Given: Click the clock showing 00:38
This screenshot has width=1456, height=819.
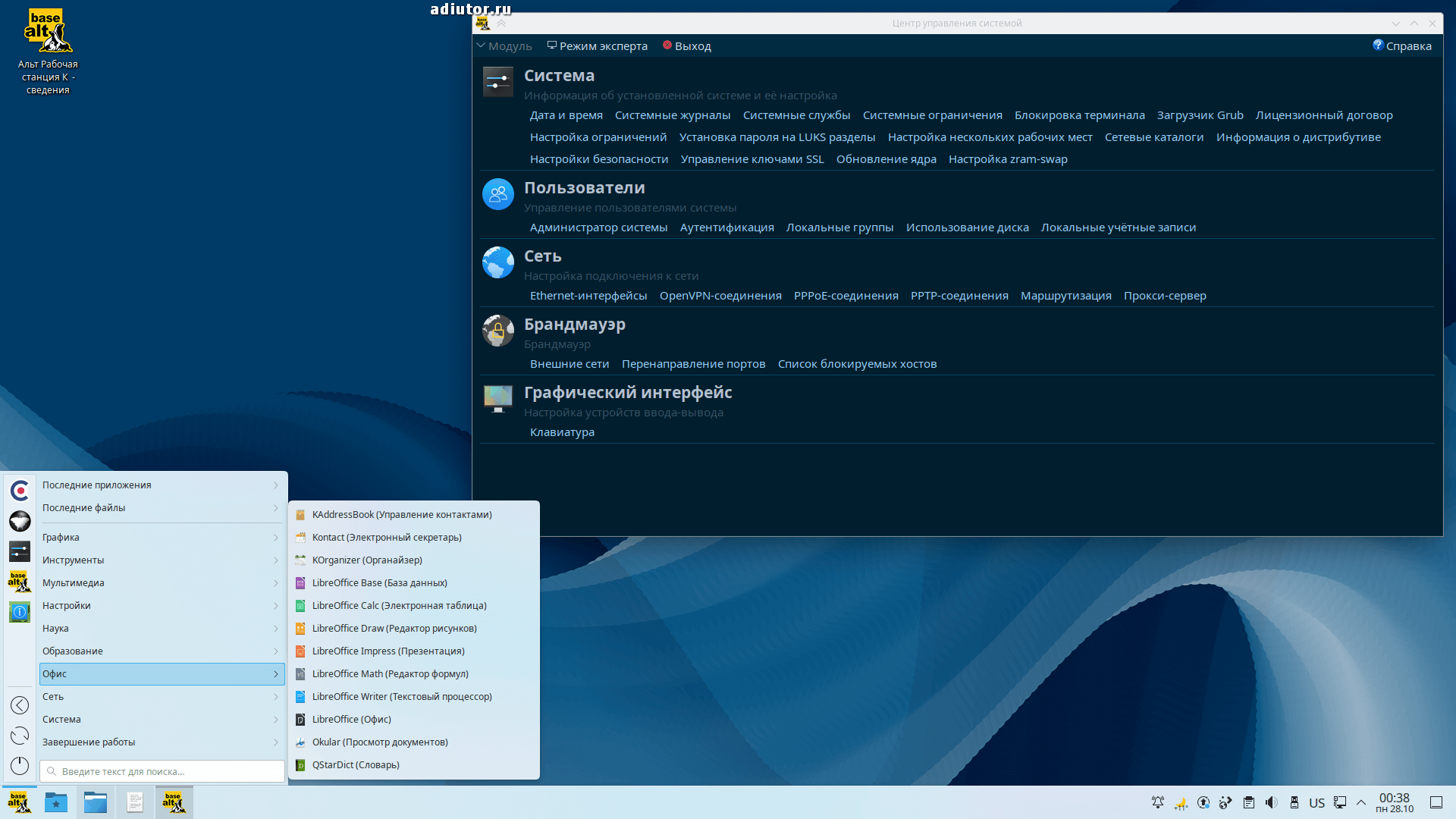Looking at the screenshot, I should click(x=1395, y=802).
